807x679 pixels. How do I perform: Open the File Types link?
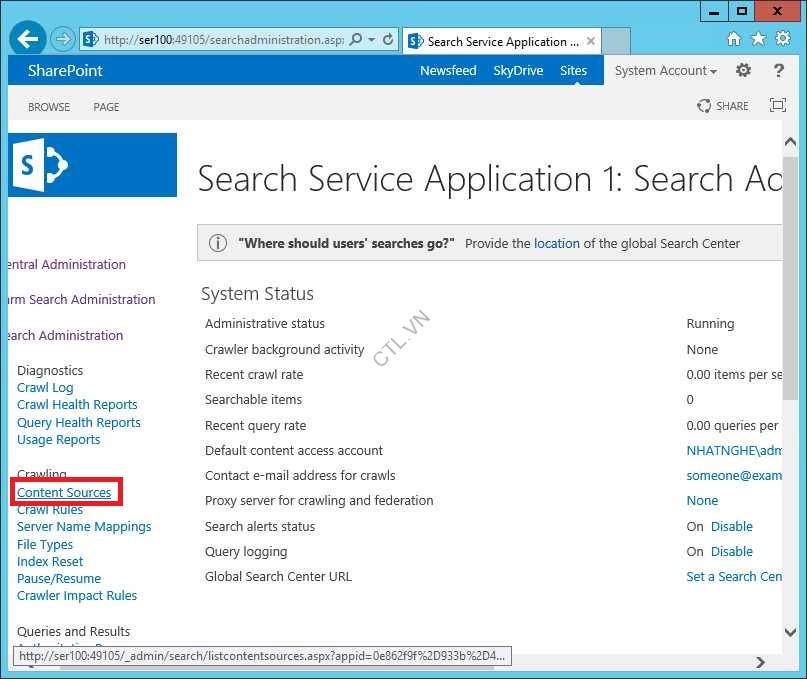[45, 545]
